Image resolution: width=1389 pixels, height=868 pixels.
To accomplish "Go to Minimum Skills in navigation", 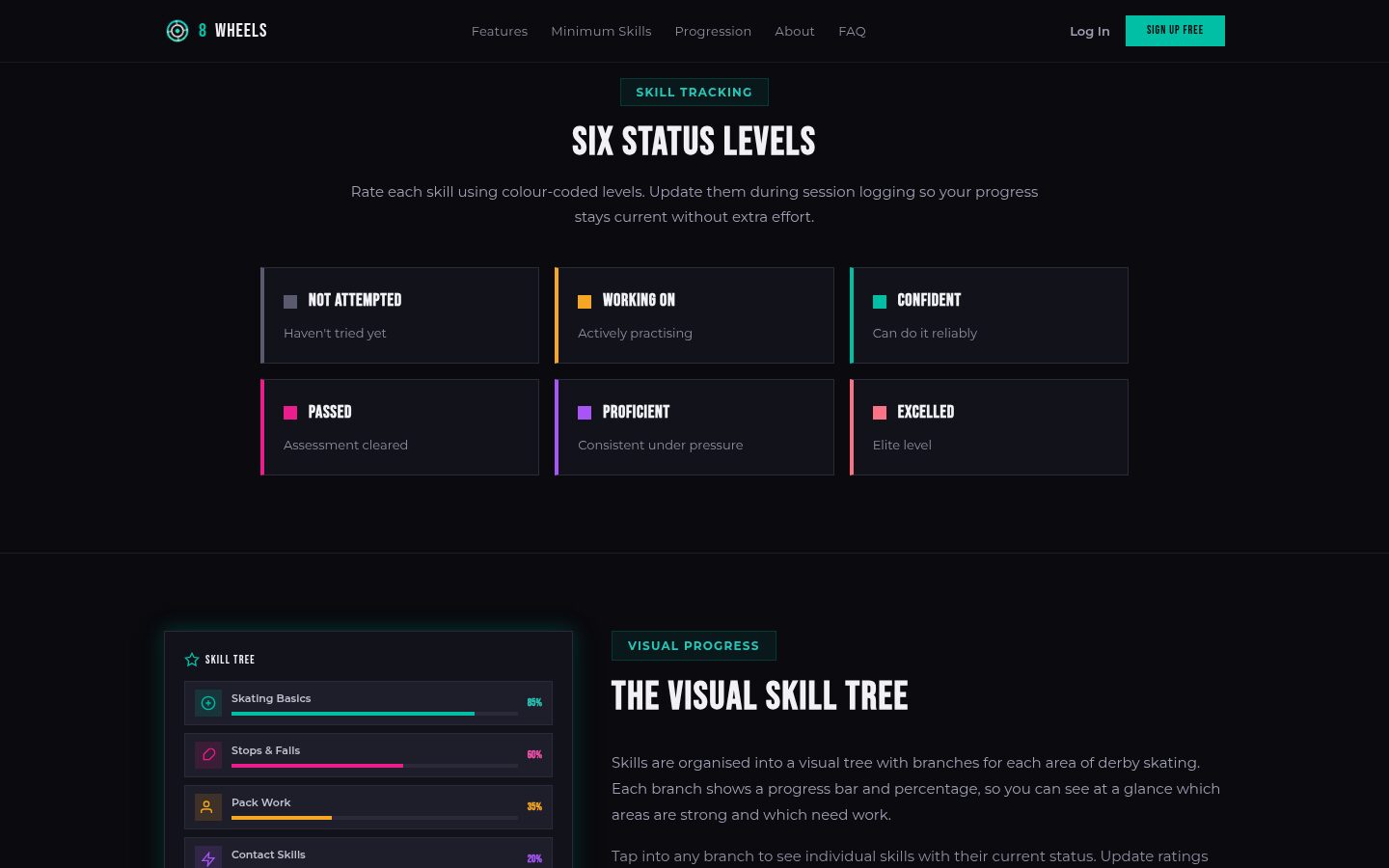I will pyautogui.click(x=601, y=31).
